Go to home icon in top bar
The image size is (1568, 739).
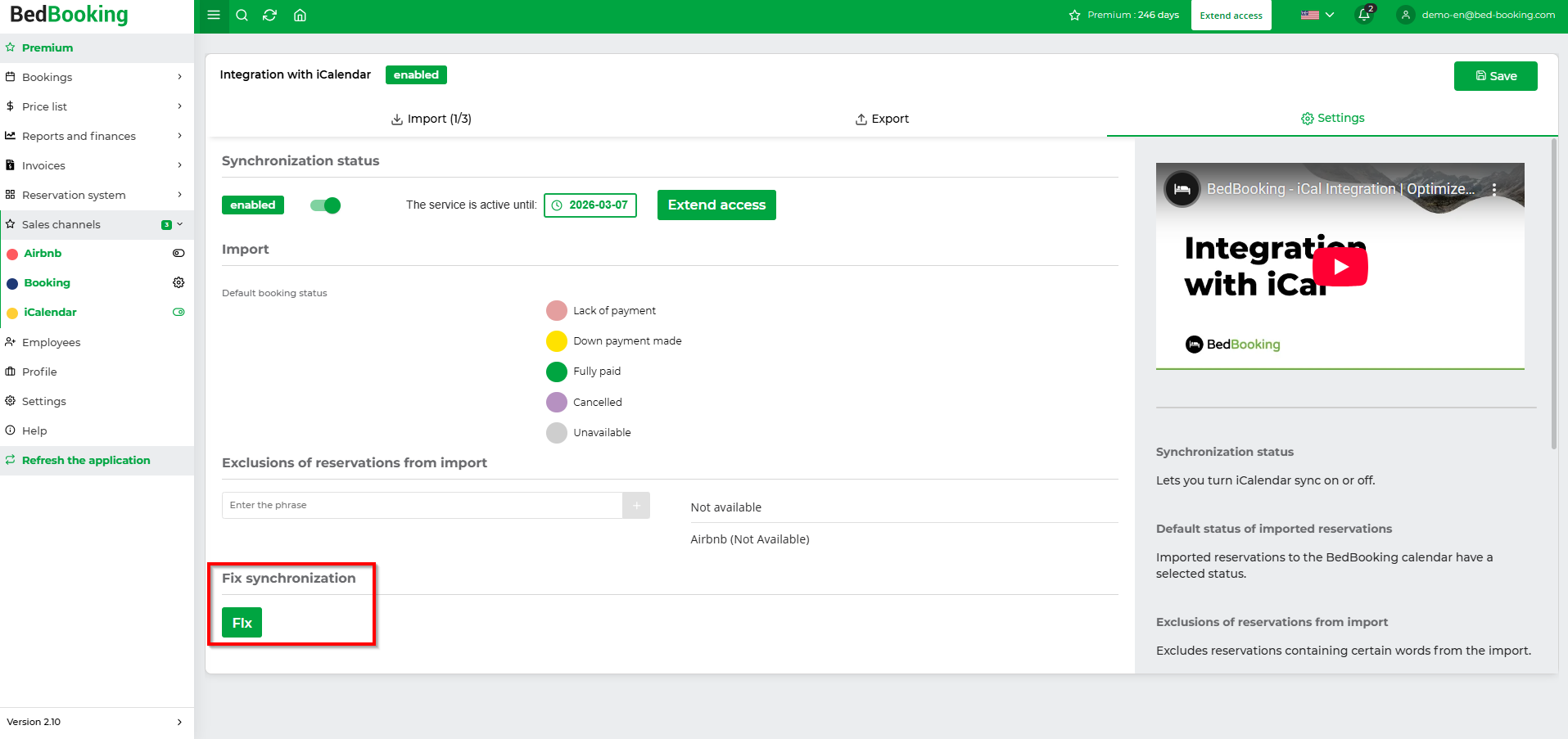click(x=300, y=15)
